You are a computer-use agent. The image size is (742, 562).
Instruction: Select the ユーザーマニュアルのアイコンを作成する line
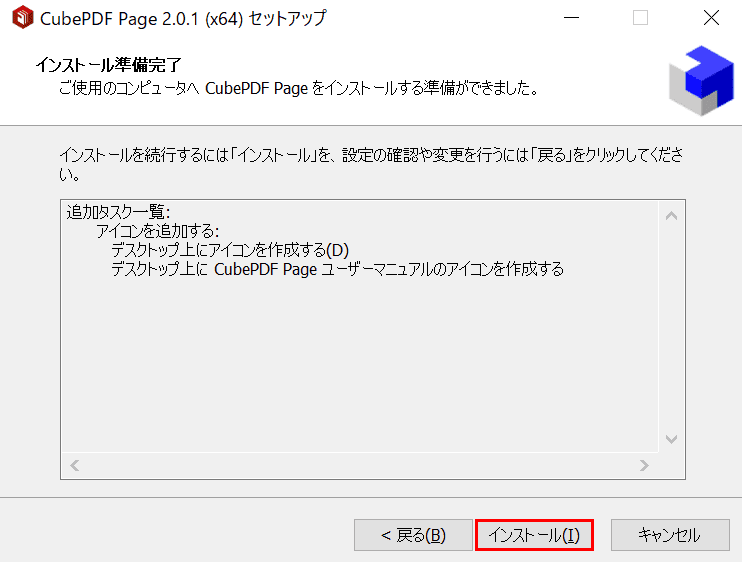click(337, 270)
